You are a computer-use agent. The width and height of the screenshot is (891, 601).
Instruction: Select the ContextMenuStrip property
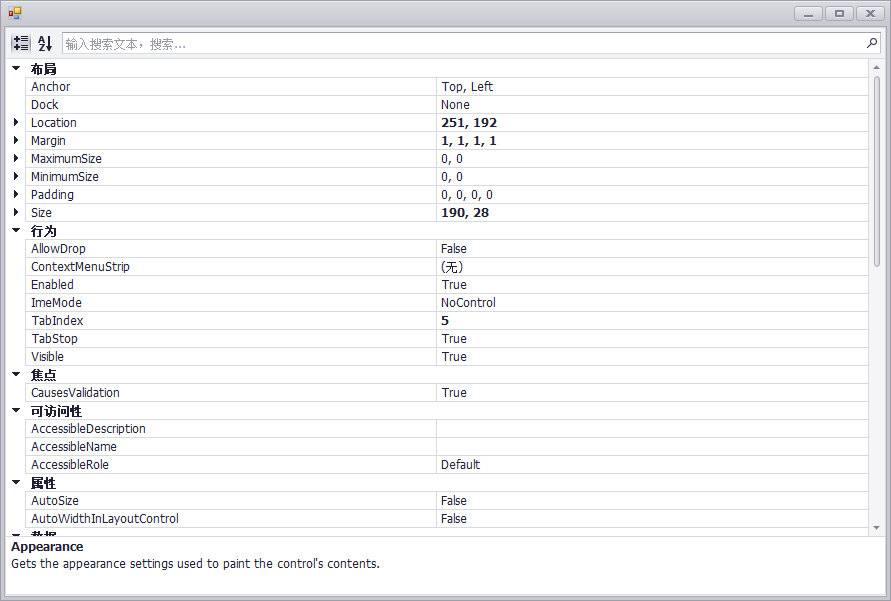point(231,266)
